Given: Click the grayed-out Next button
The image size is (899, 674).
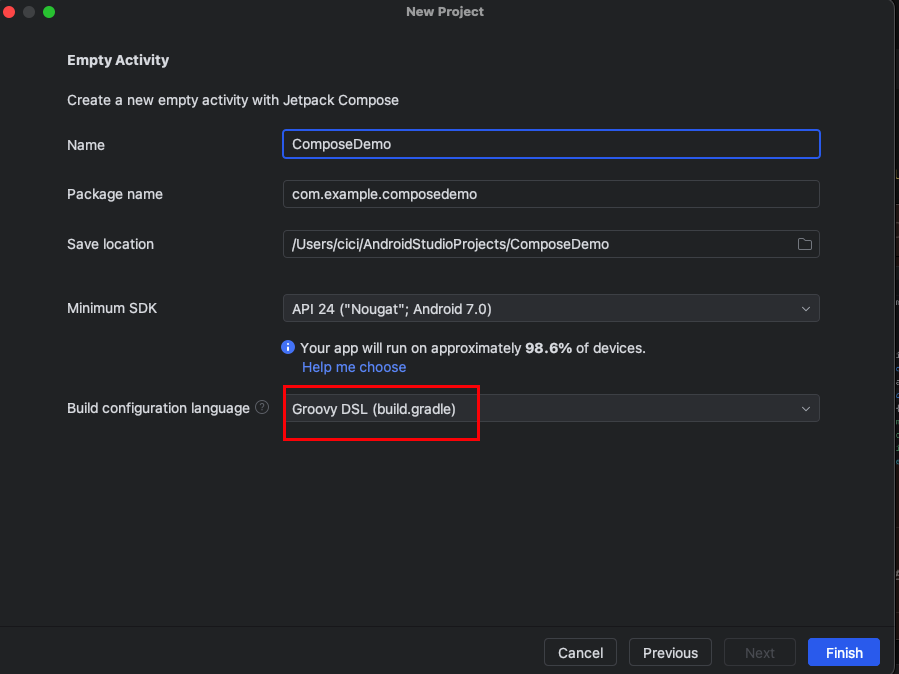Looking at the screenshot, I should [759, 653].
